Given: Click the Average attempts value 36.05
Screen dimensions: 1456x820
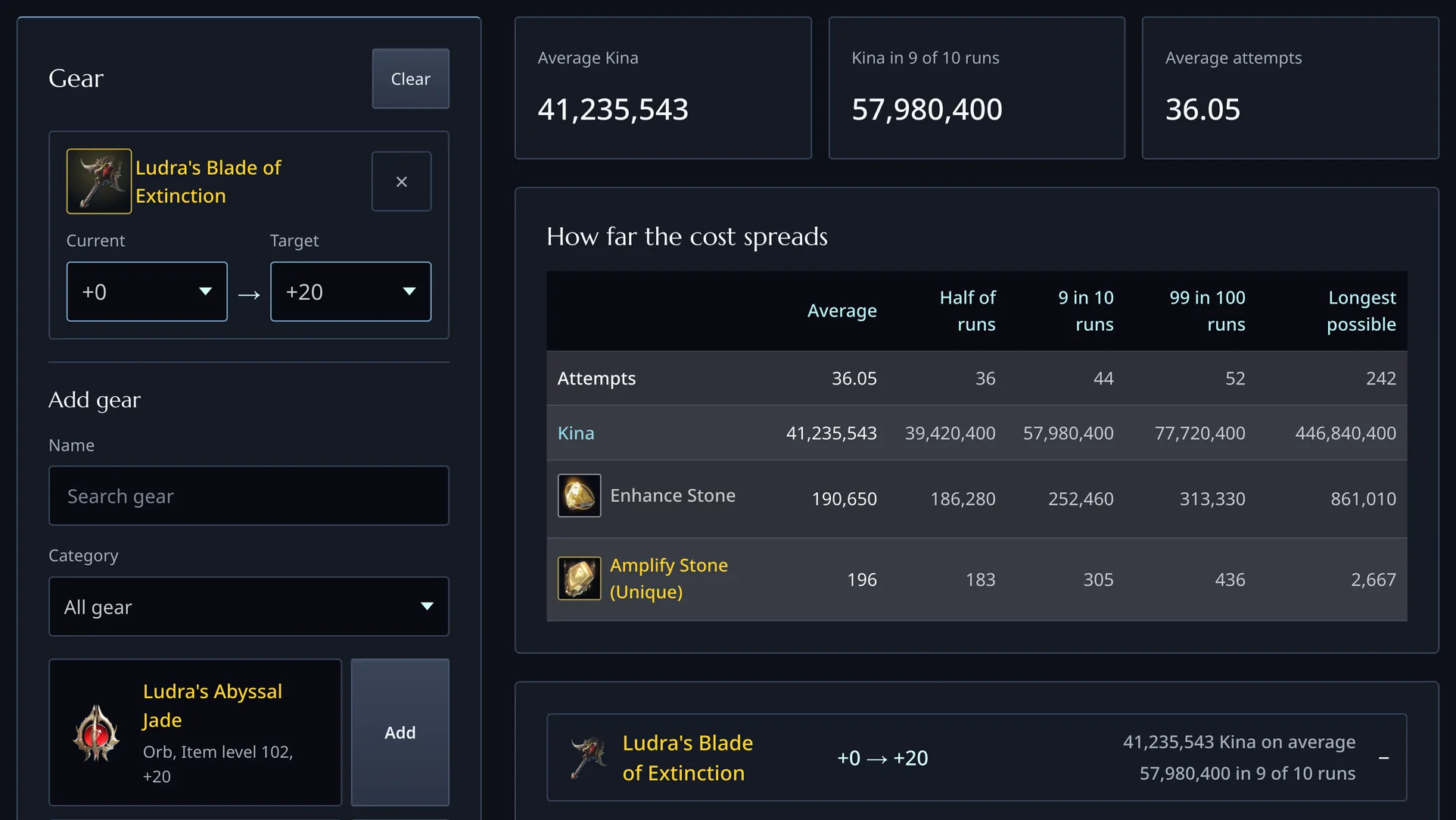Looking at the screenshot, I should [1202, 110].
